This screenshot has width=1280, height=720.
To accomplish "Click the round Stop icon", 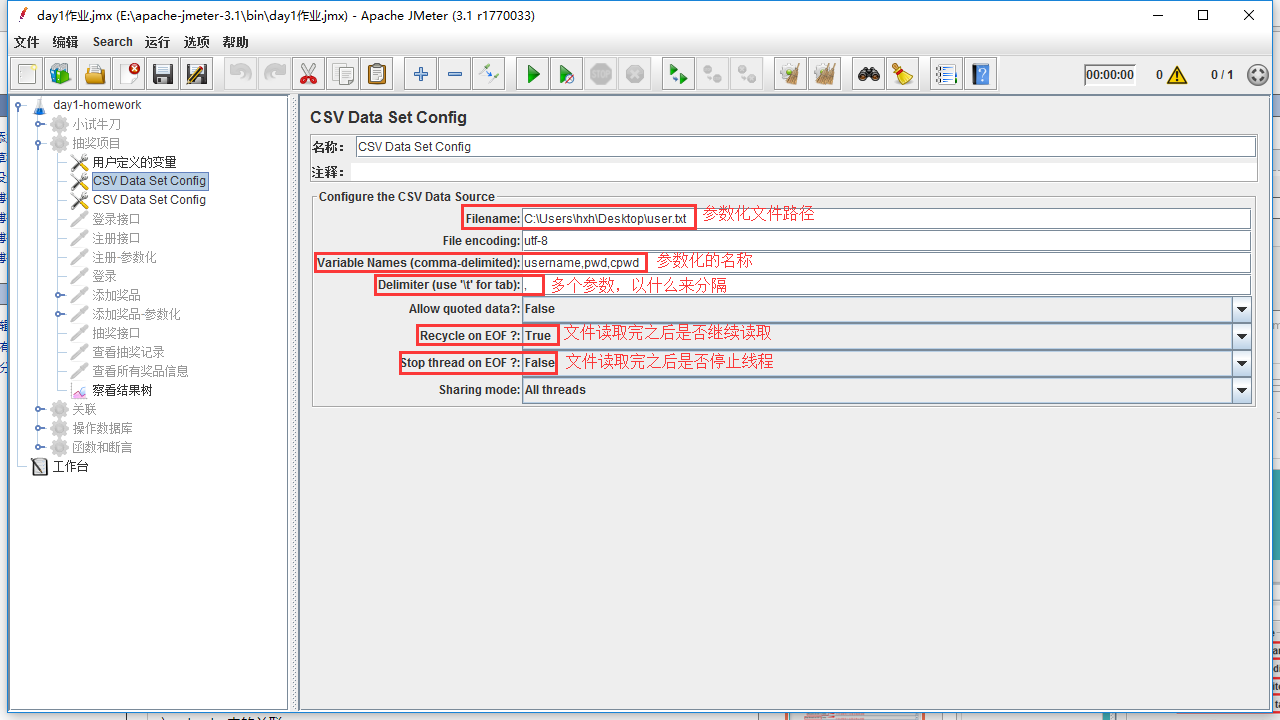I will pos(600,74).
